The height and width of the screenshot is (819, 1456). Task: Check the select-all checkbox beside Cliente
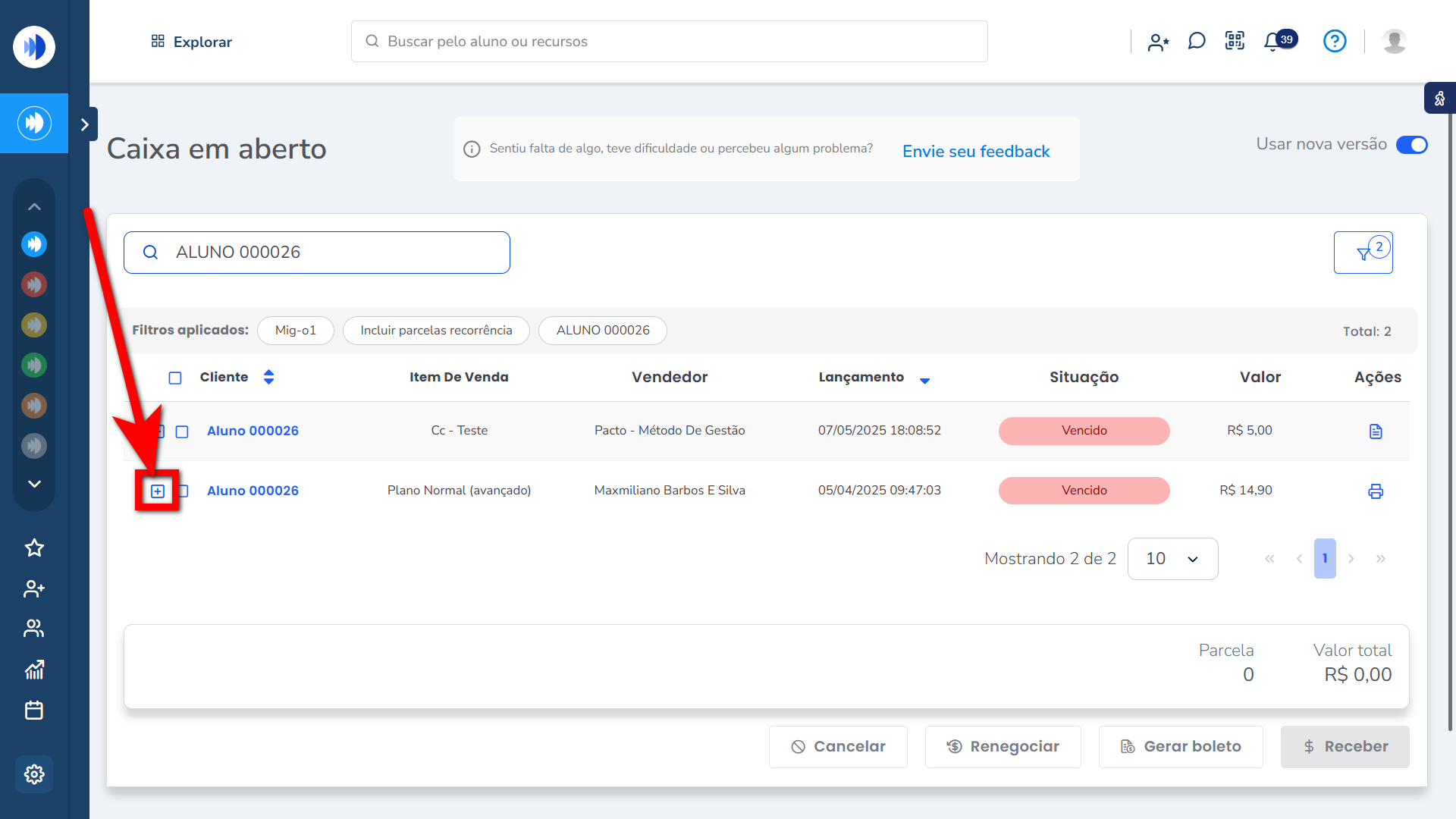pyautogui.click(x=175, y=378)
